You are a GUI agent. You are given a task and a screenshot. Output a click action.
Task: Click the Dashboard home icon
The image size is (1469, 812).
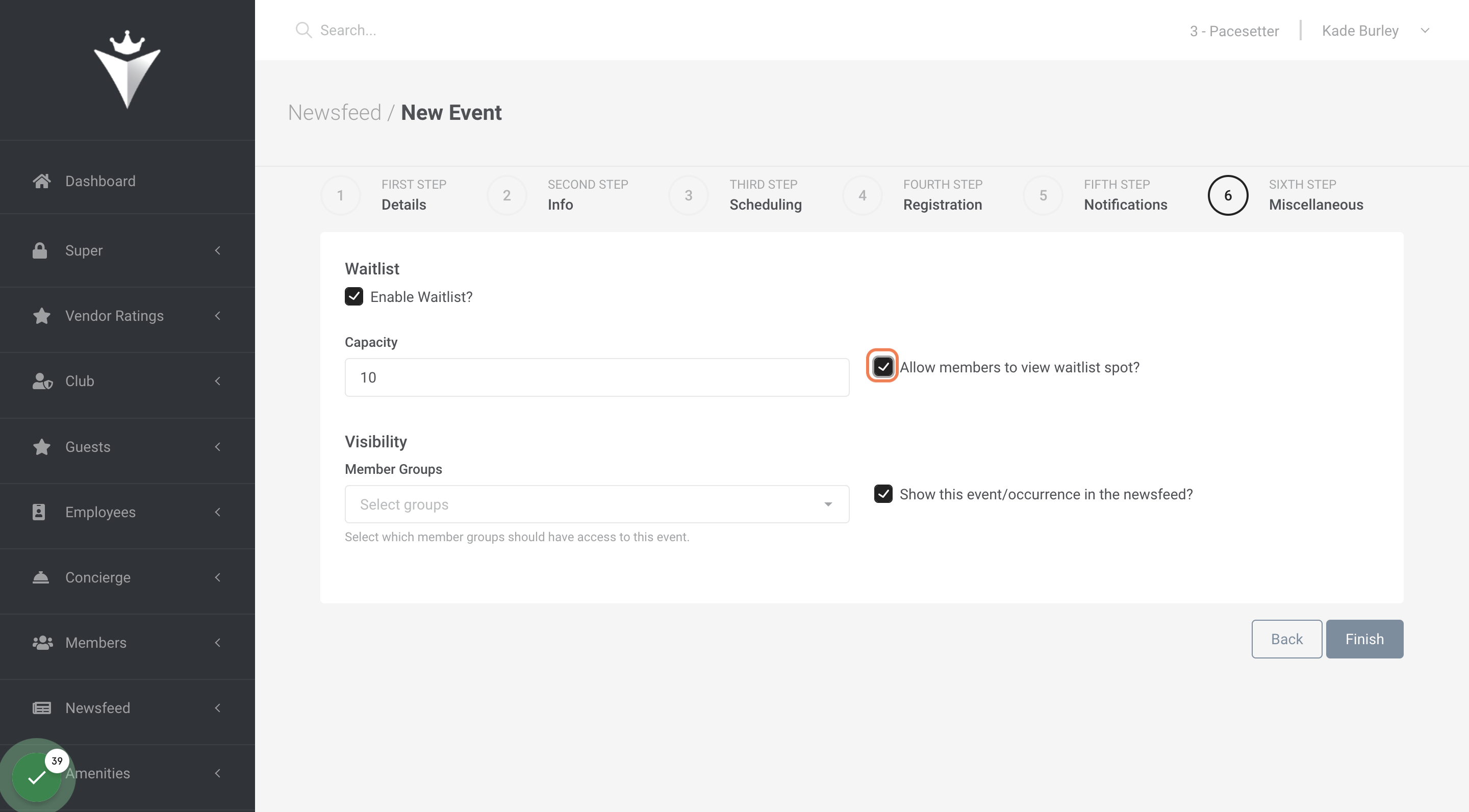tap(41, 181)
